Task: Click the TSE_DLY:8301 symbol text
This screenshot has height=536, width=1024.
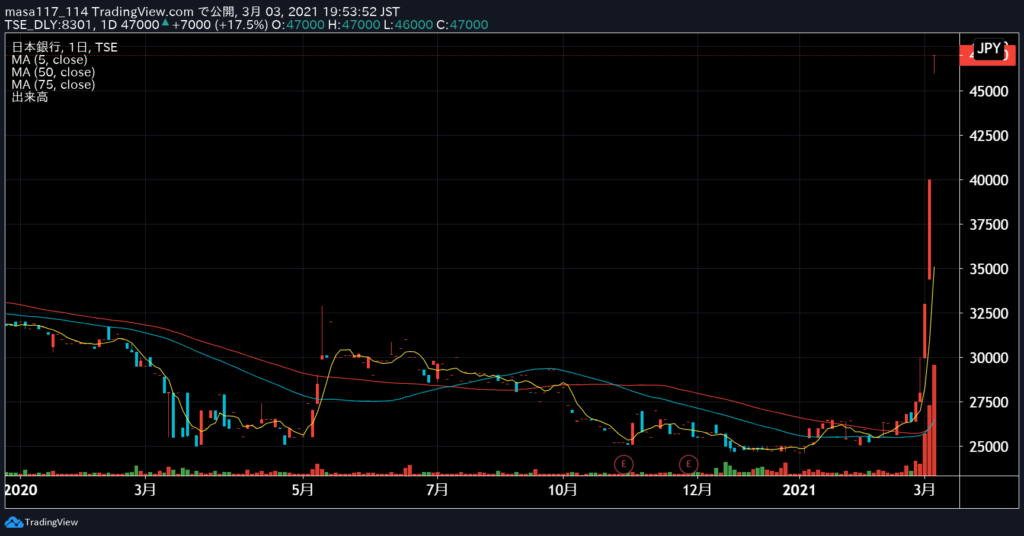Action: point(49,25)
